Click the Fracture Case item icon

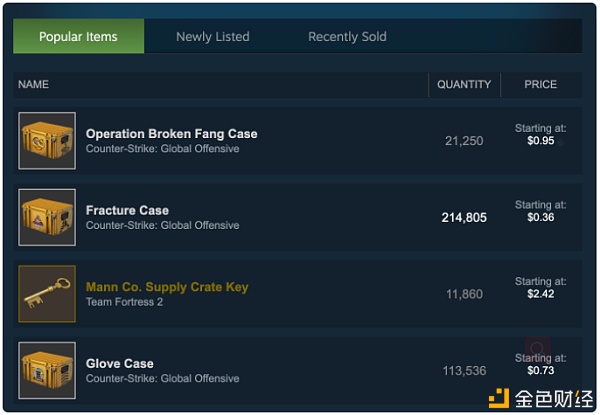coord(47,217)
